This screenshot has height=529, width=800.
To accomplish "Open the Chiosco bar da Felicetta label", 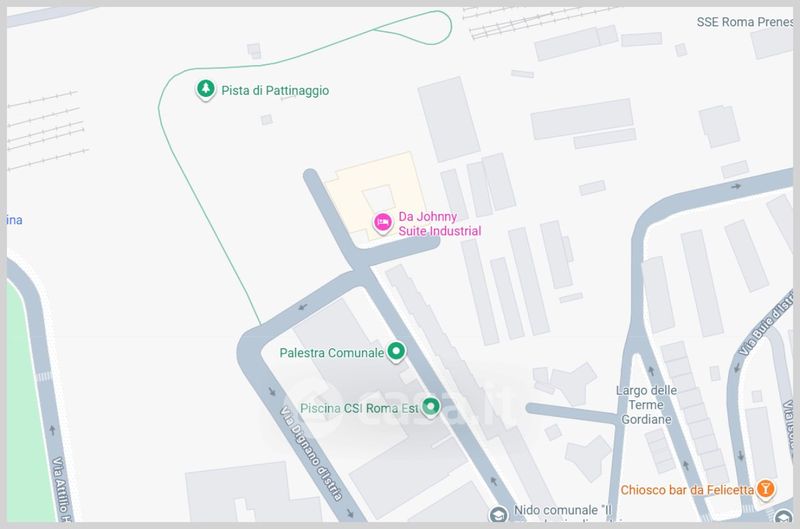I will 687,490.
